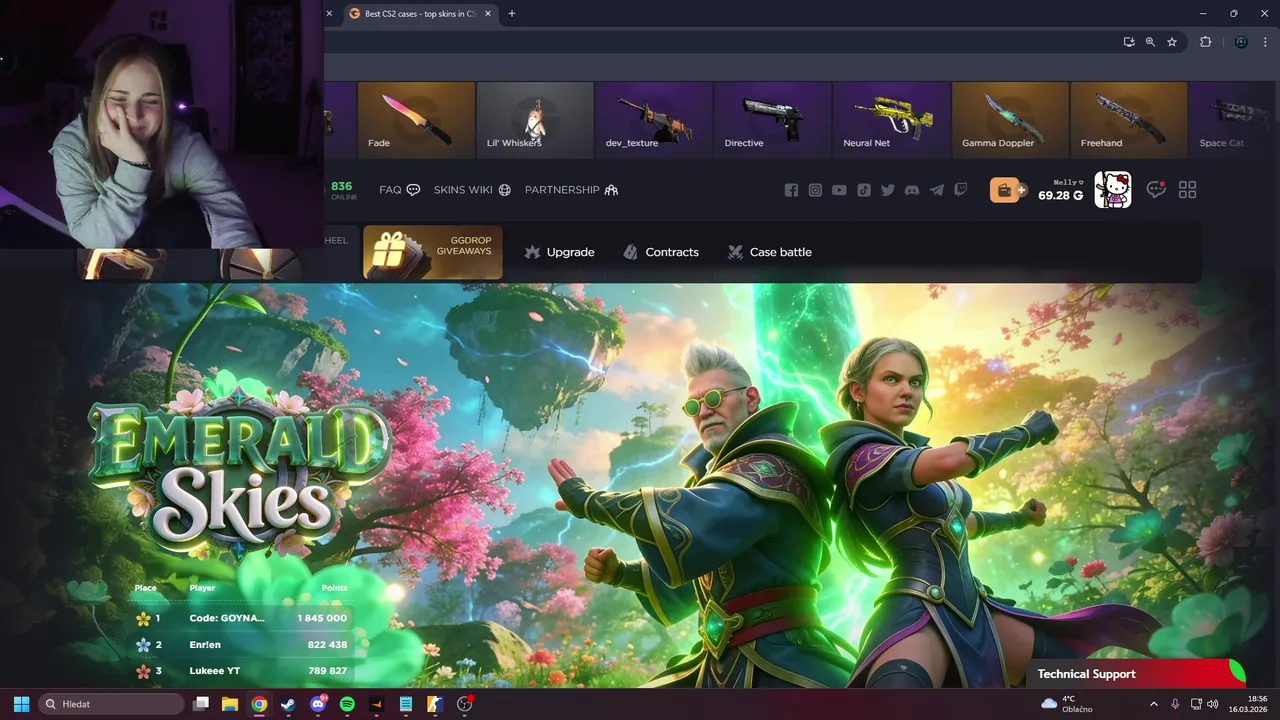Viewport: 1280px width, 720px height.
Task: Open the Facebook social link icon
Action: tap(791, 190)
